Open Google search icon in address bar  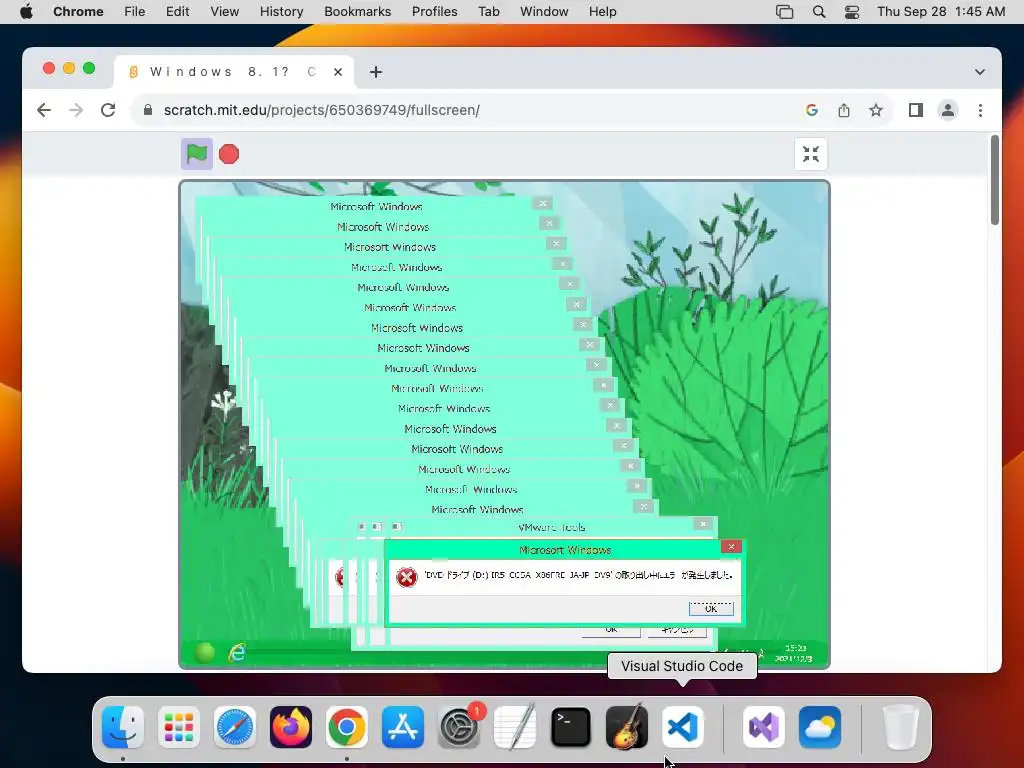click(812, 110)
